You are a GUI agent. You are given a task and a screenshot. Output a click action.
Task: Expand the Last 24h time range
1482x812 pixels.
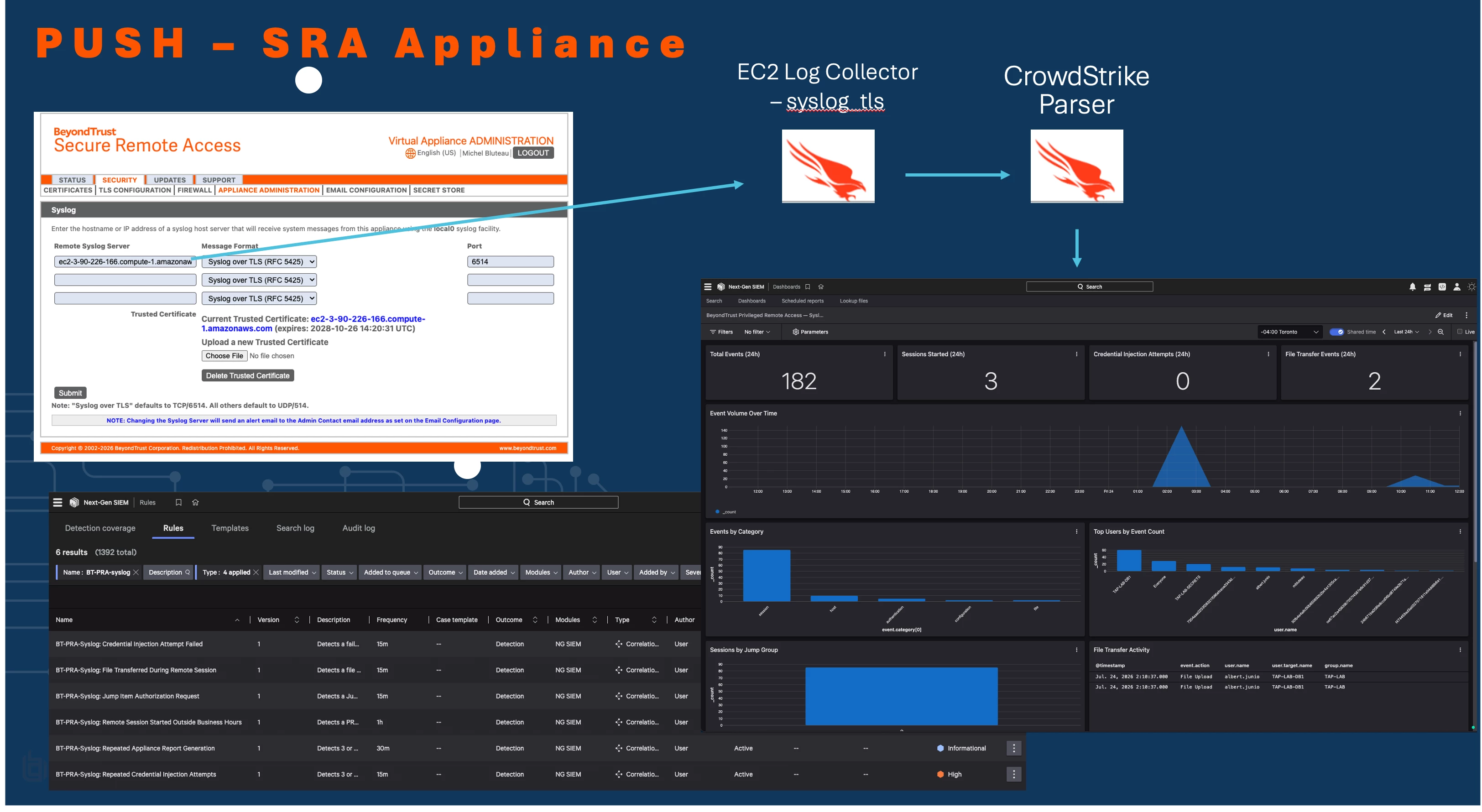pos(1406,332)
